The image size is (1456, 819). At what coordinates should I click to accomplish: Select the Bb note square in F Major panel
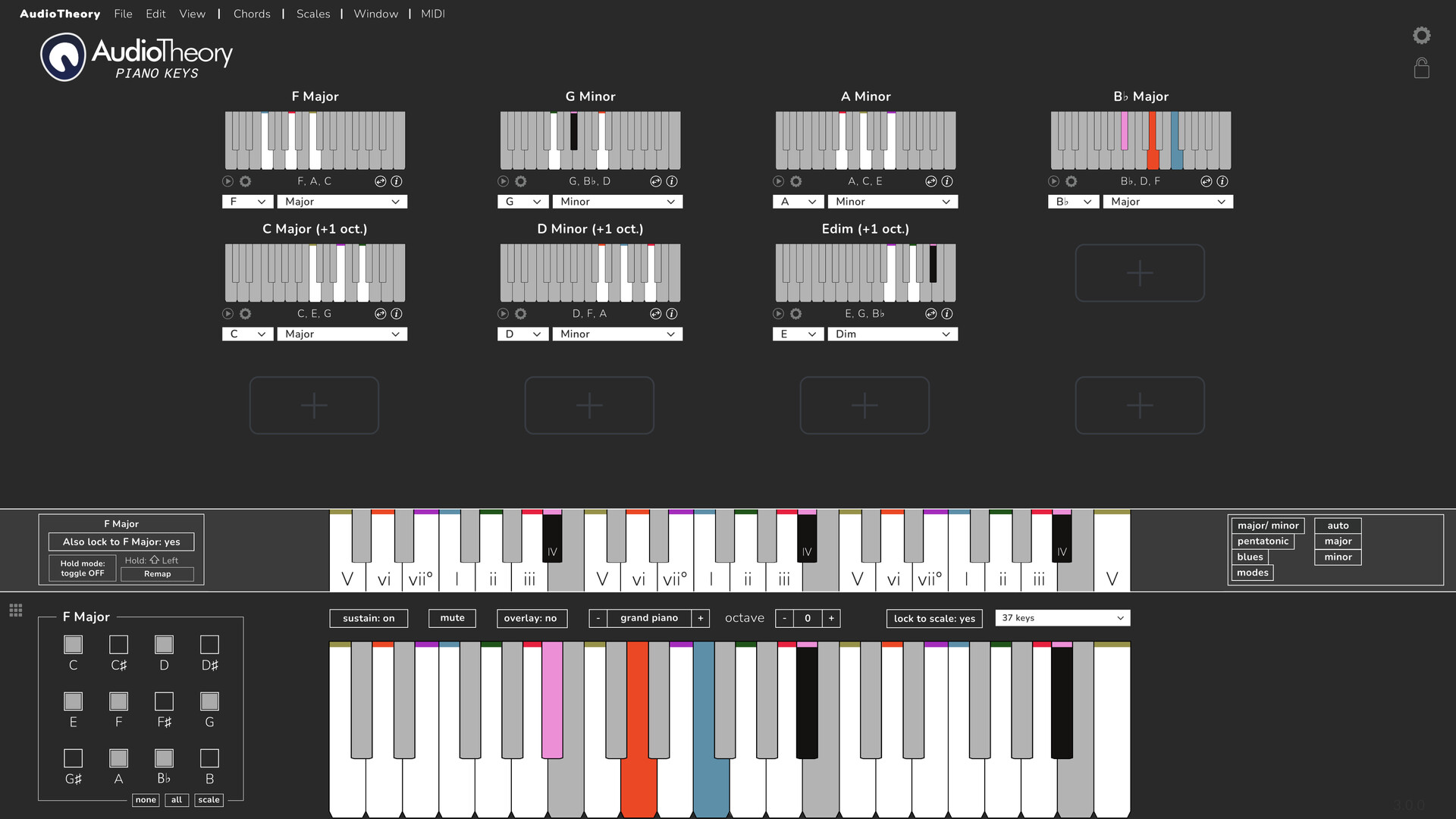click(163, 758)
